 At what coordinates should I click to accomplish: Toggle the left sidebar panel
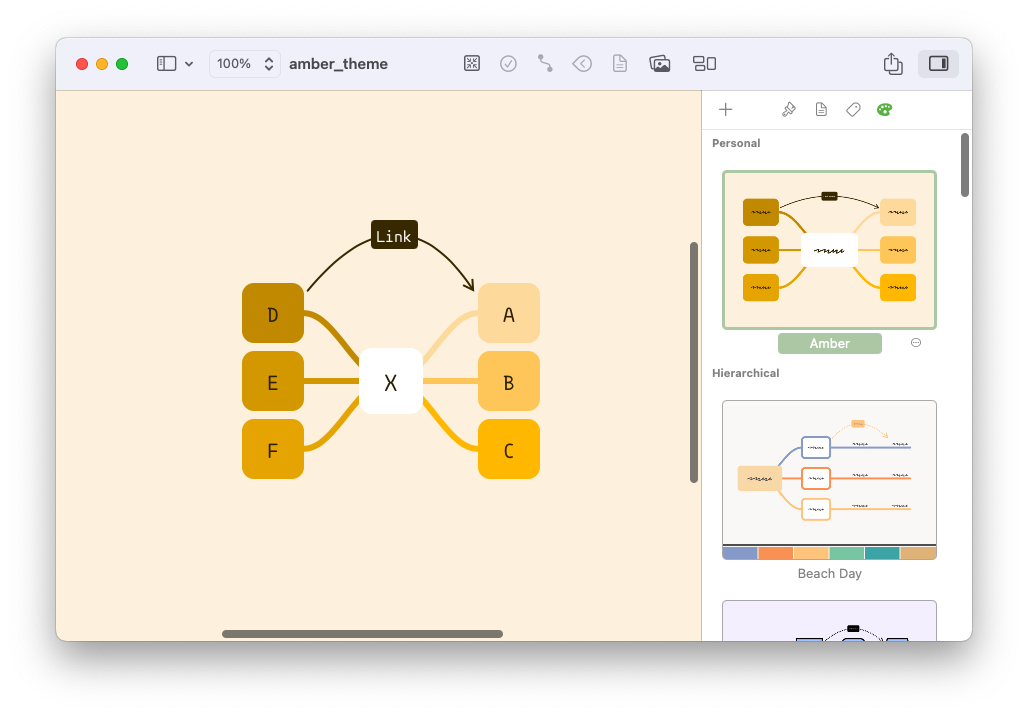point(164,63)
